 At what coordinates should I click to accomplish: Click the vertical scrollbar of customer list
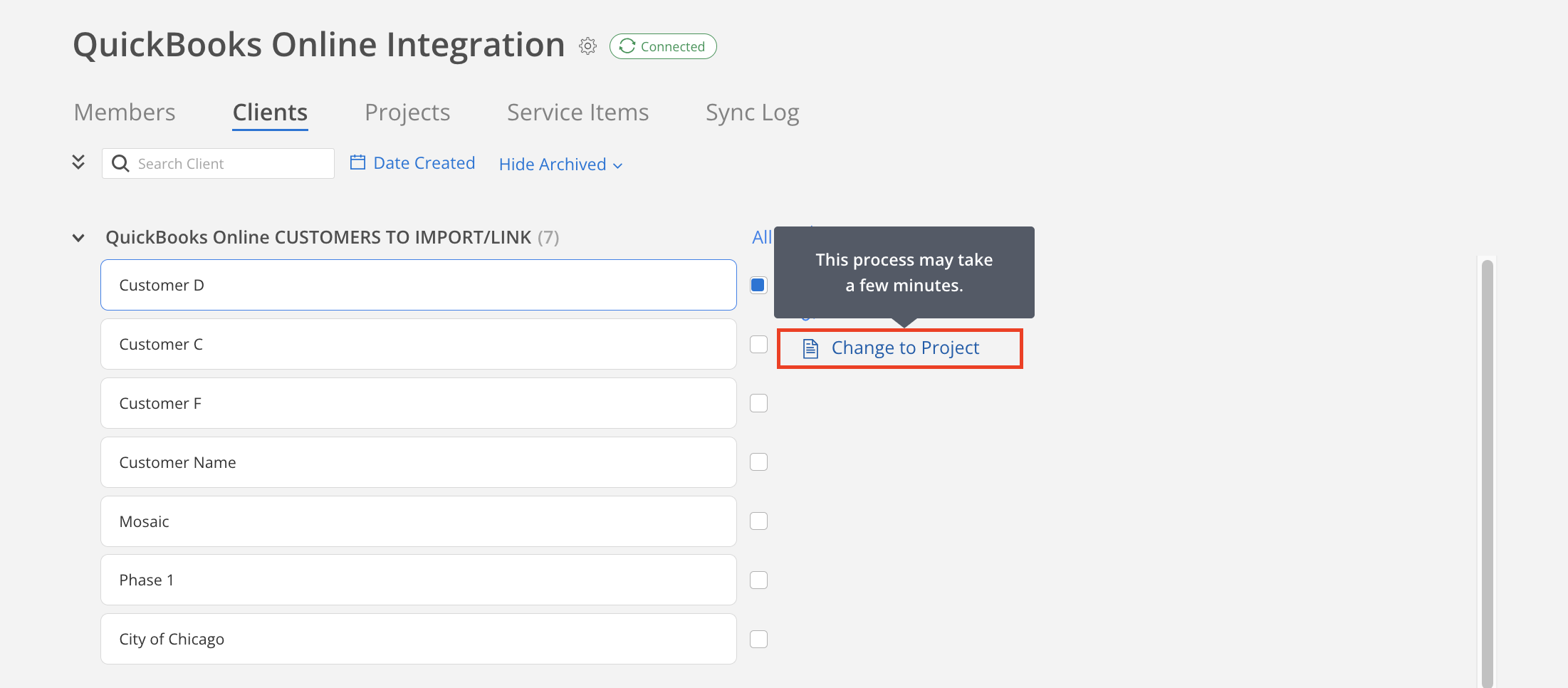(x=1487, y=472)
